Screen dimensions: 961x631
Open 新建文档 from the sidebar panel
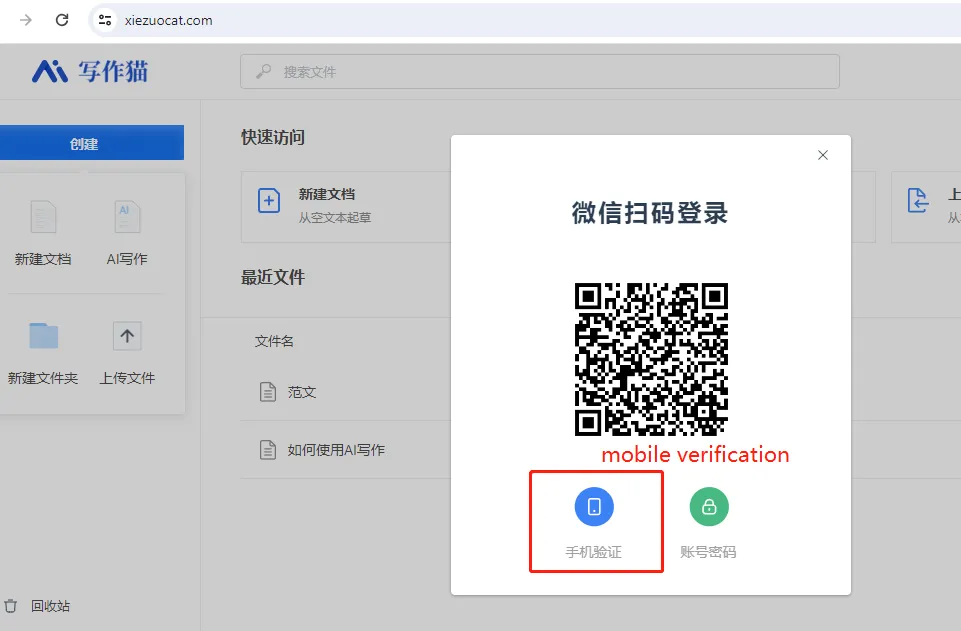[x=43, y=228]
